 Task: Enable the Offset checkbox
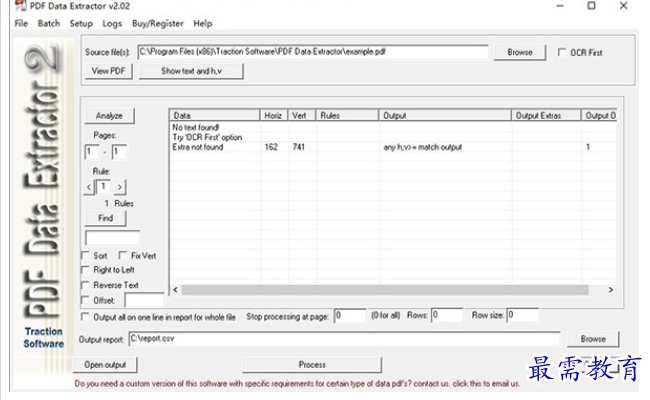point(85,300)
